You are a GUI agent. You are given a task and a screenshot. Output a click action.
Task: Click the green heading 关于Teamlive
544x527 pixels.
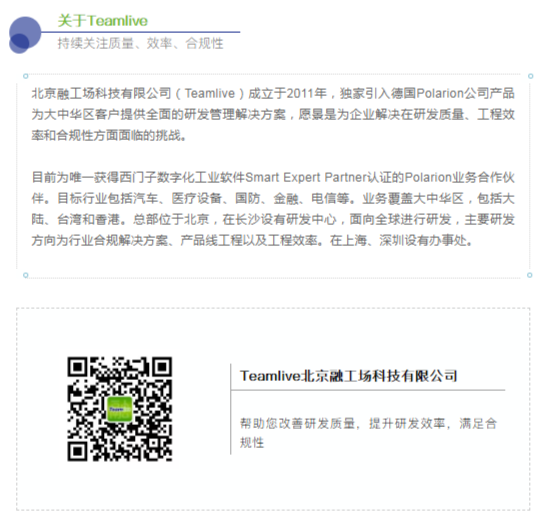click(x=103, y=21)
